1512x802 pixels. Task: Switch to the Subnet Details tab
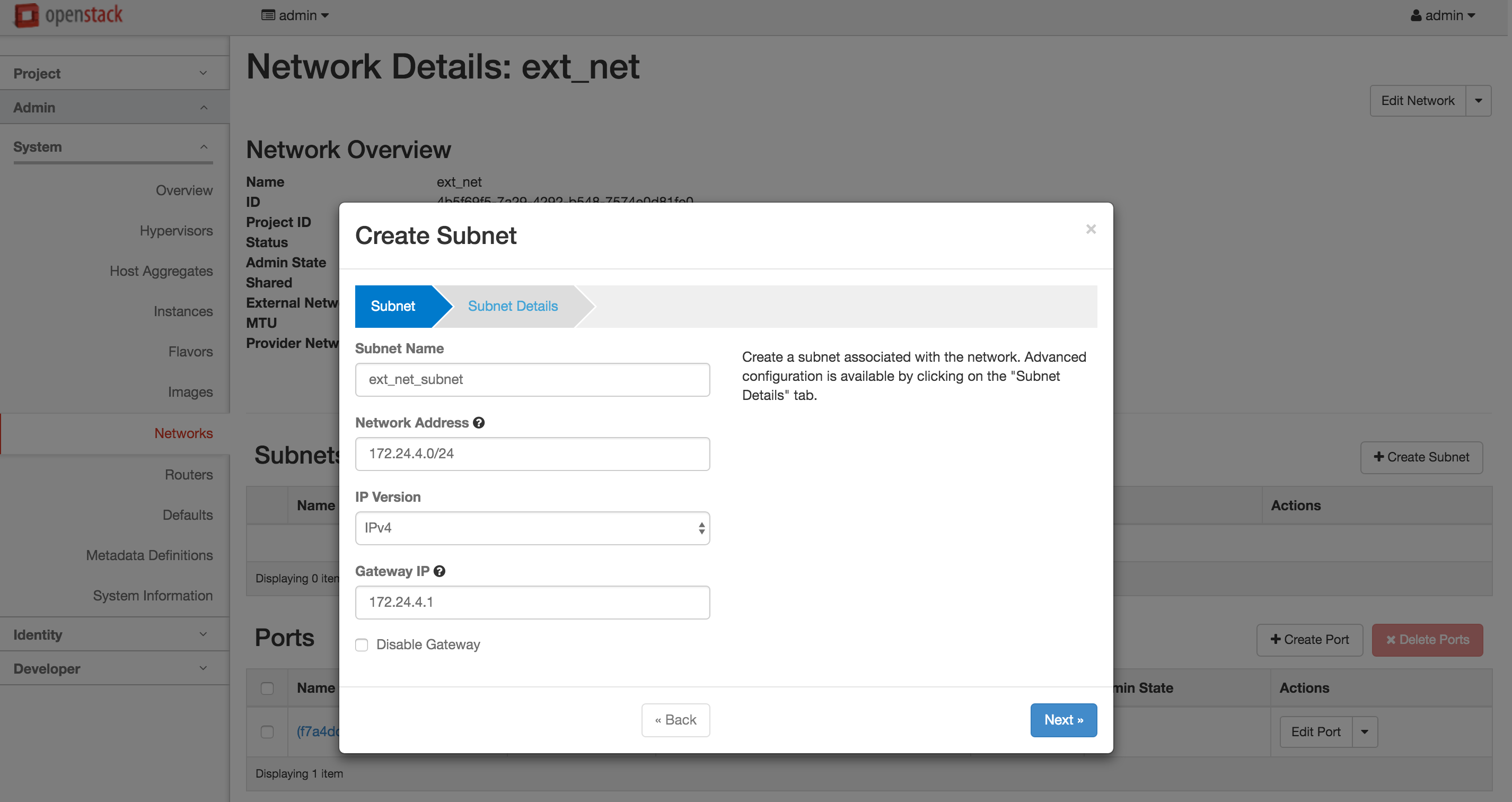[513, 306]
